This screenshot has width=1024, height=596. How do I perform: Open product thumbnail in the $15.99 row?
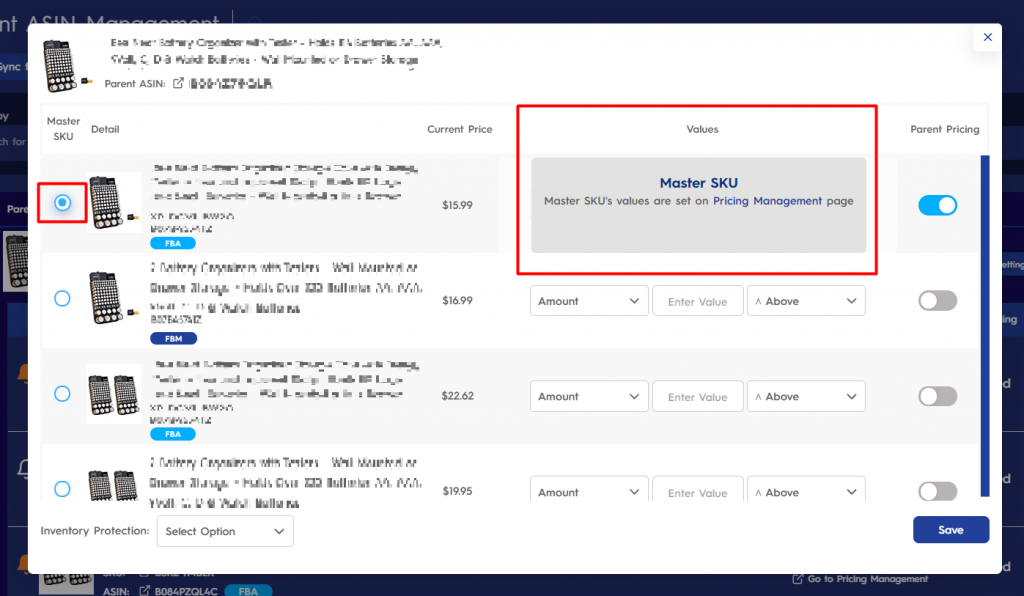point(114,203)
